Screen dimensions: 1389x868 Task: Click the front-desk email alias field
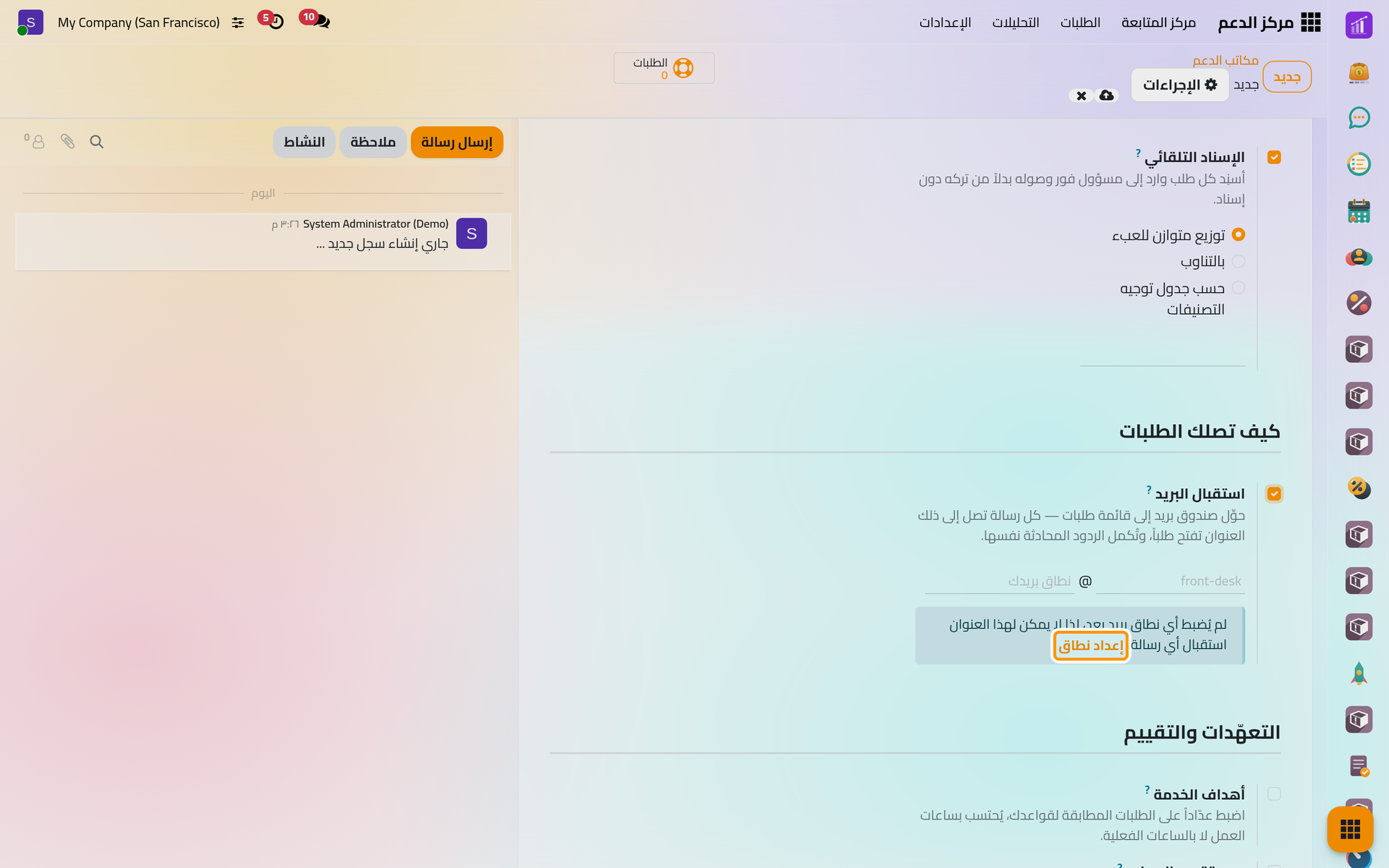[1170, 581]
